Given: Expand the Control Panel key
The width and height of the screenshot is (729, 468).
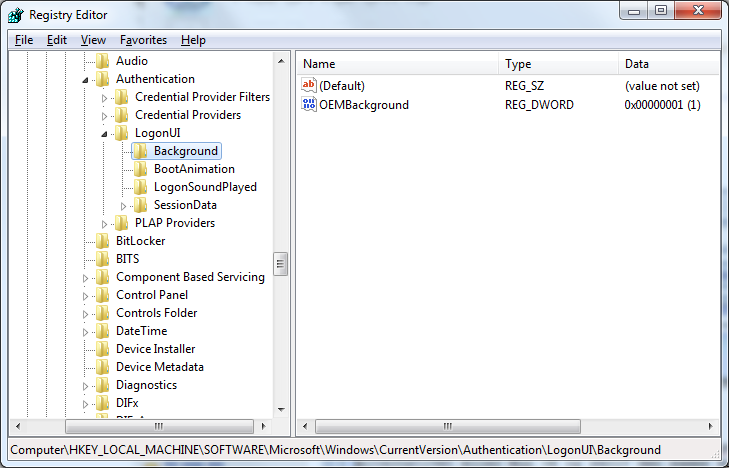Looking at the screenshot, I should click(85, 296).
